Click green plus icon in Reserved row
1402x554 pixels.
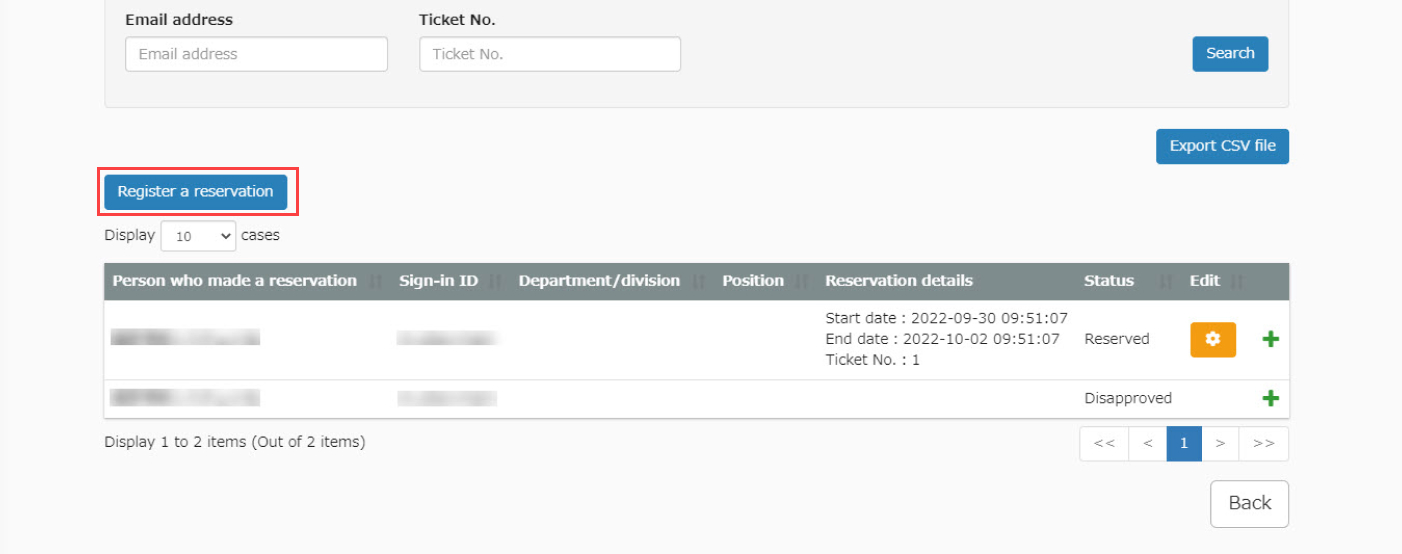[1270, 339]
